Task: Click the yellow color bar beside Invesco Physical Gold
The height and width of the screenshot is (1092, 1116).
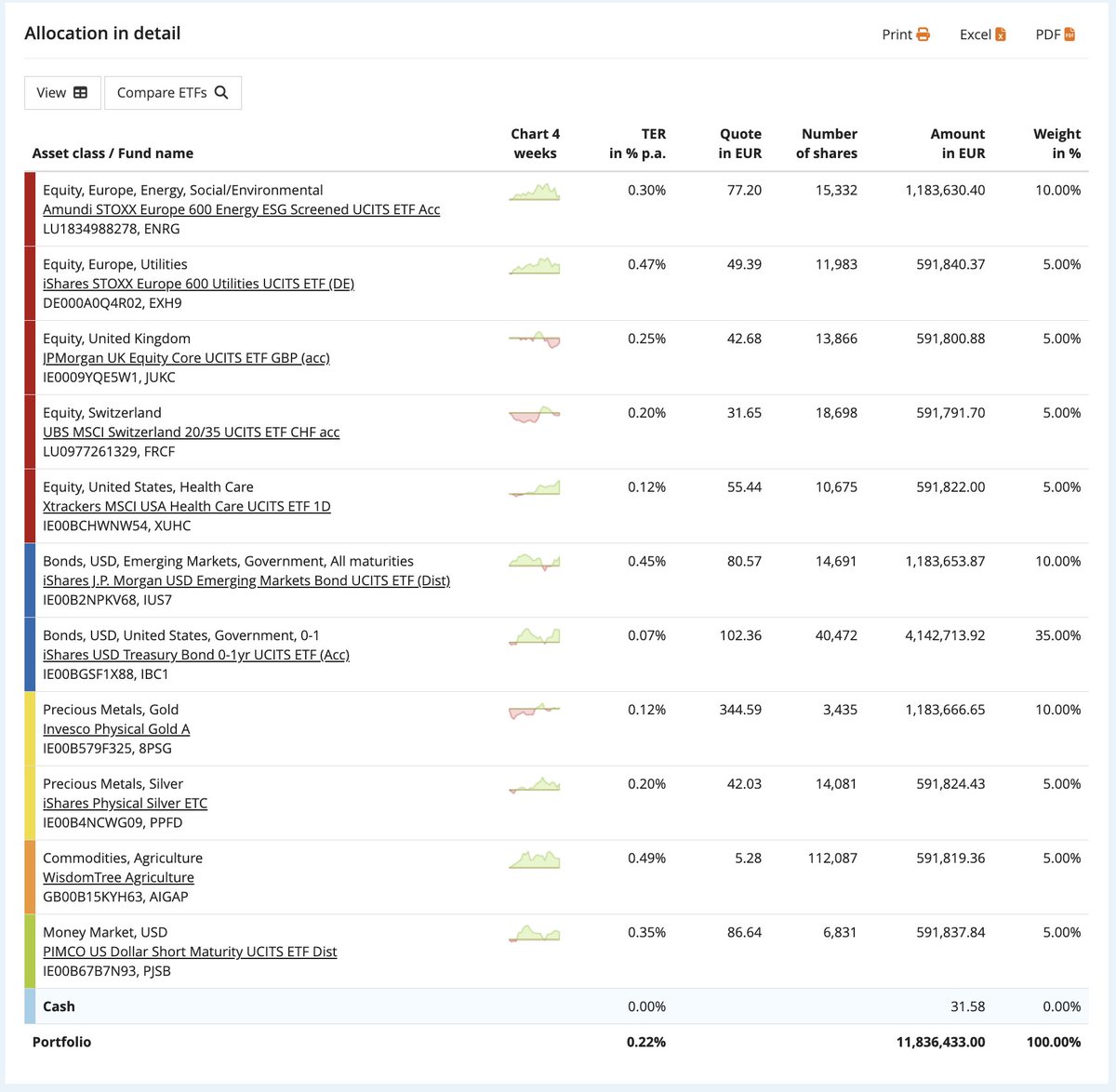Action: pyautogui.click(x=30, y=729)
